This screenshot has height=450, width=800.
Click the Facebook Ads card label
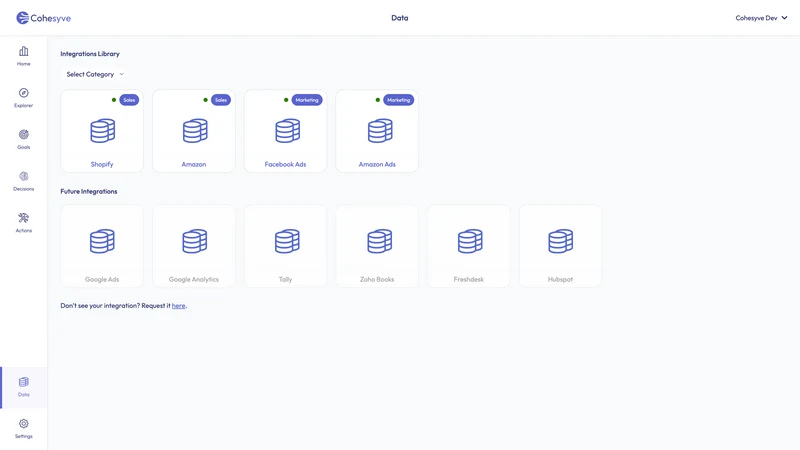tap(285, 164)
